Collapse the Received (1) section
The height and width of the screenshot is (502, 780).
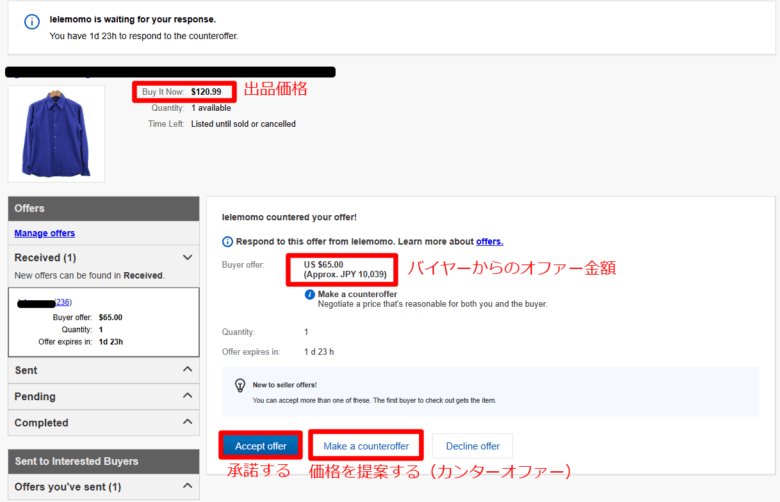(x=188, y=257)
